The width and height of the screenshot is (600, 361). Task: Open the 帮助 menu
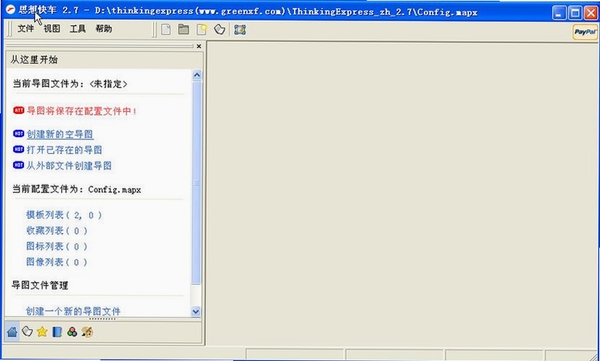click(x=104, y=29)
